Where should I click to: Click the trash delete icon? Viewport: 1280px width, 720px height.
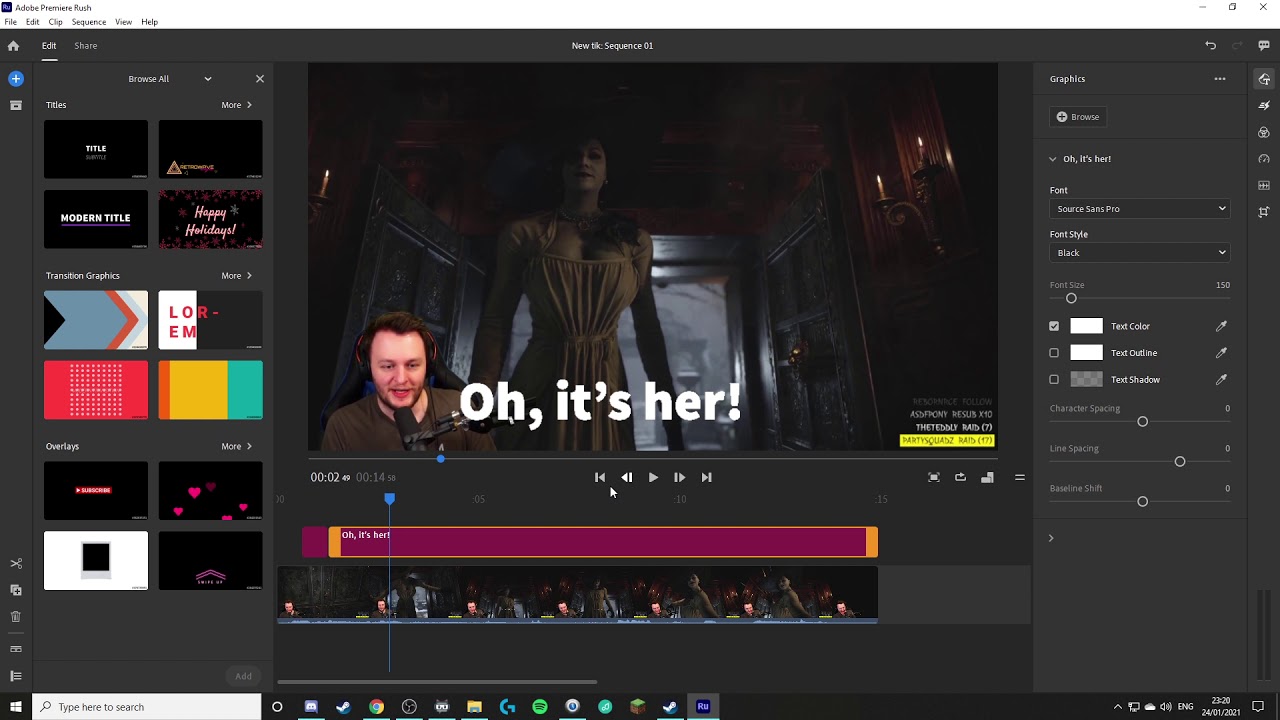[x=15, y=617]
